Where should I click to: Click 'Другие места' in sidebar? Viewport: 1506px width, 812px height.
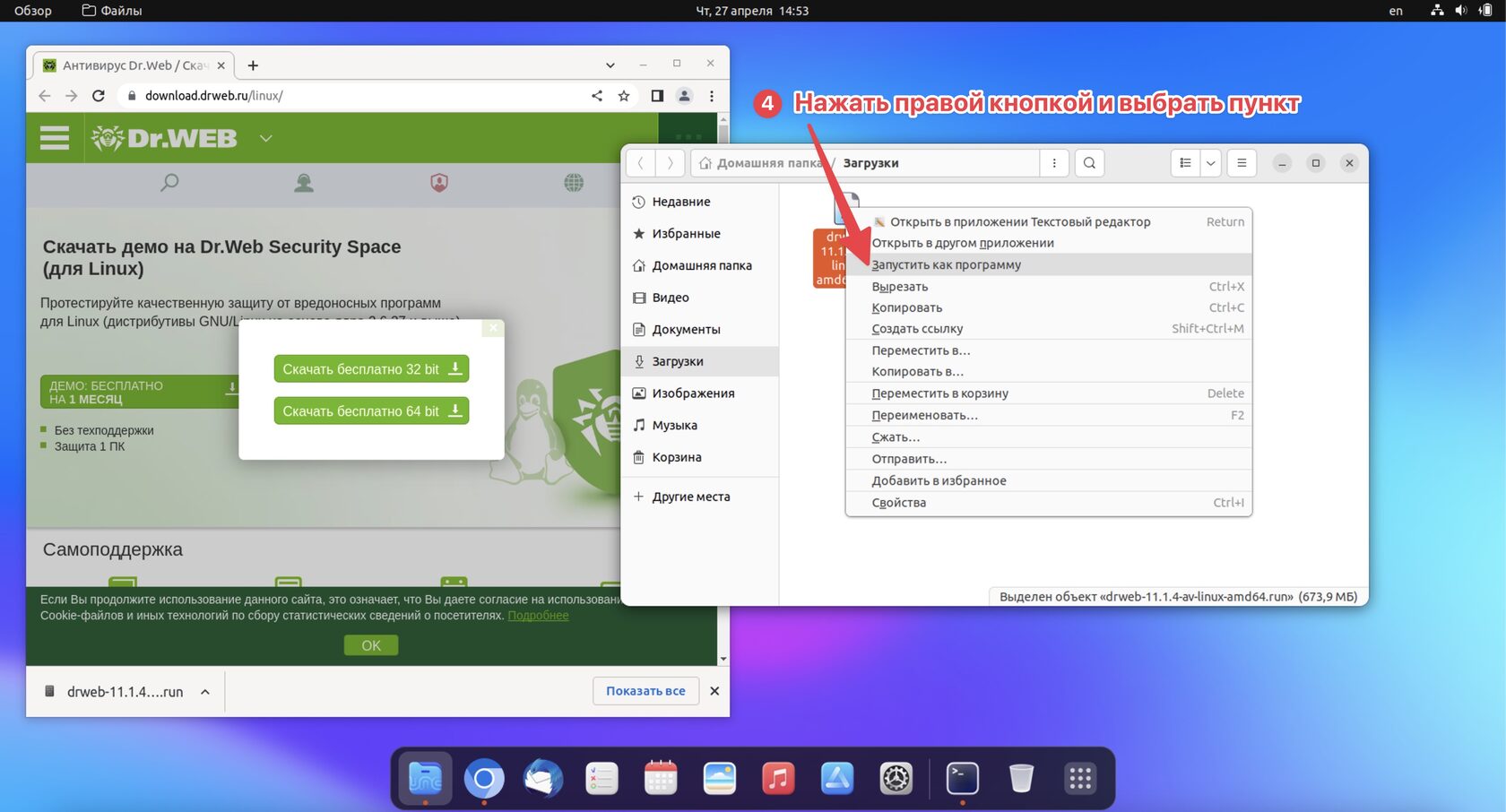pyautogui.click(x=700, y=497)
